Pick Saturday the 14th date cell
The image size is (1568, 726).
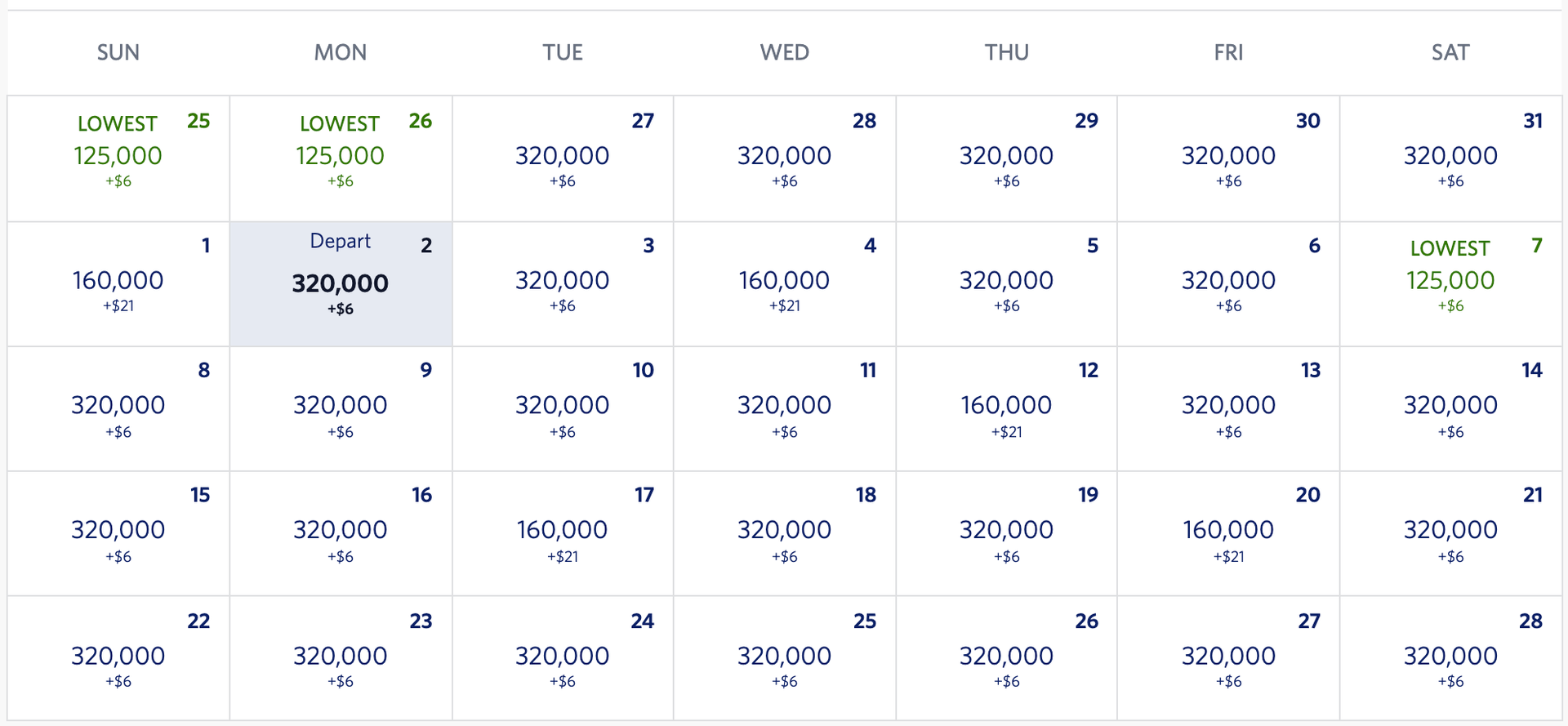click(x=1450, y=407)
